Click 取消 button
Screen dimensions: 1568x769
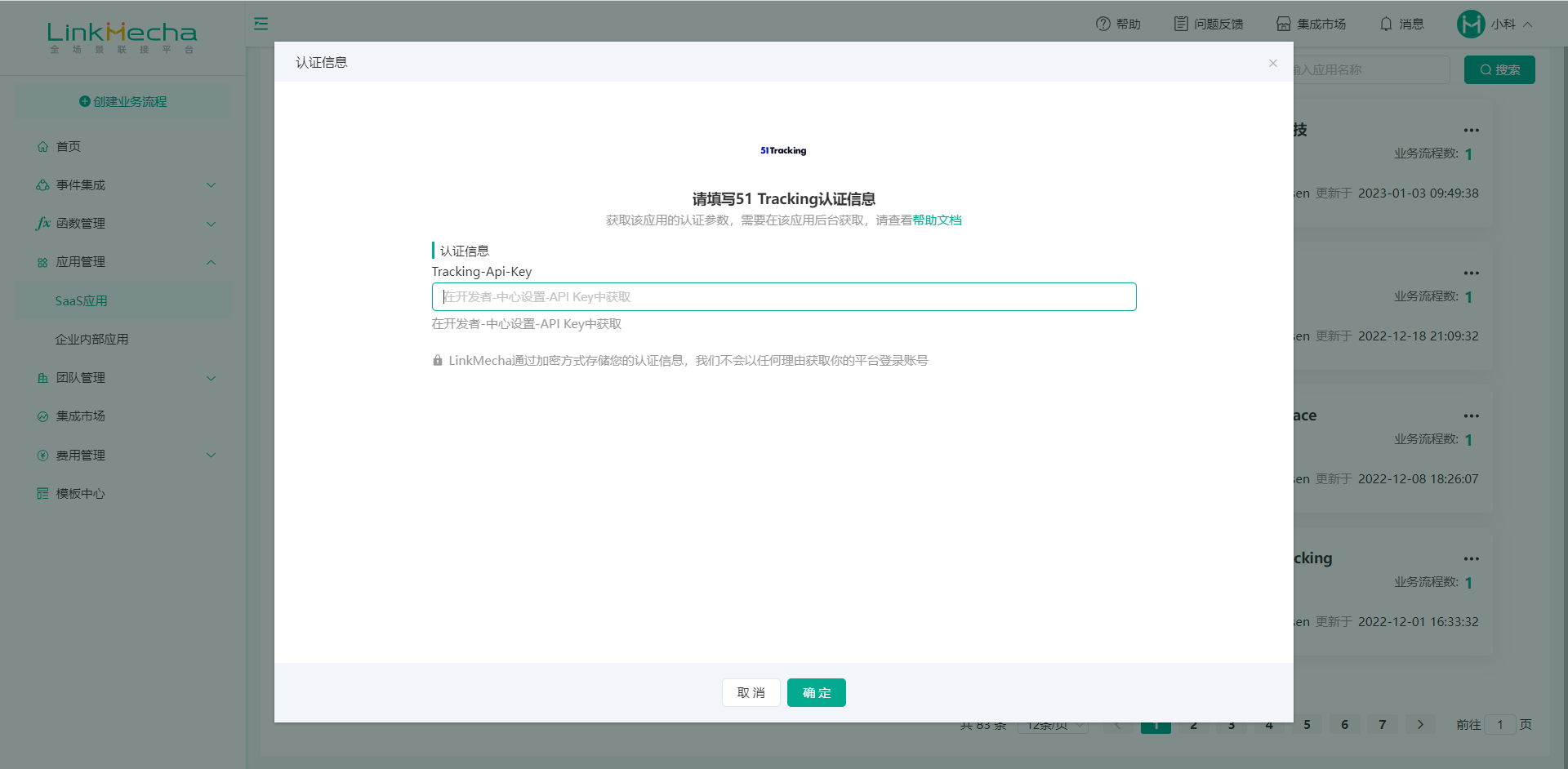751,693
